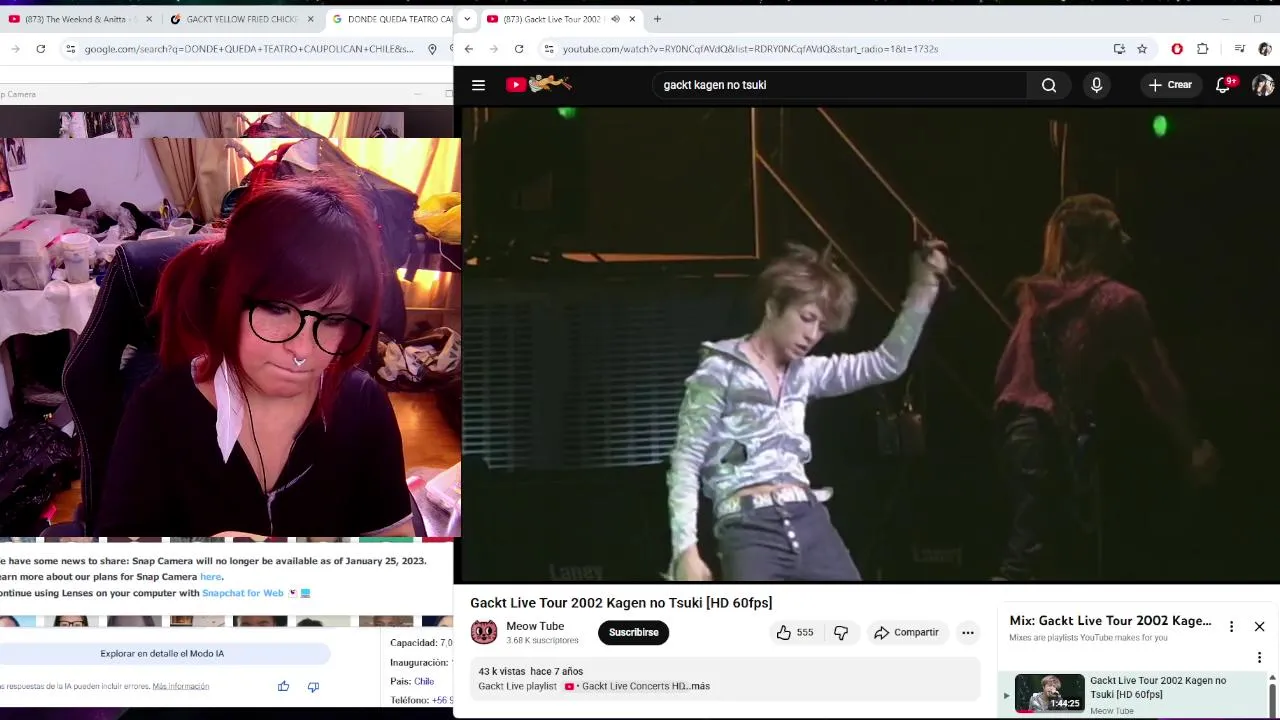Screen dimensions: 1280x720
Task: Open a new tab in YouTube window
Action: (657, 19)
